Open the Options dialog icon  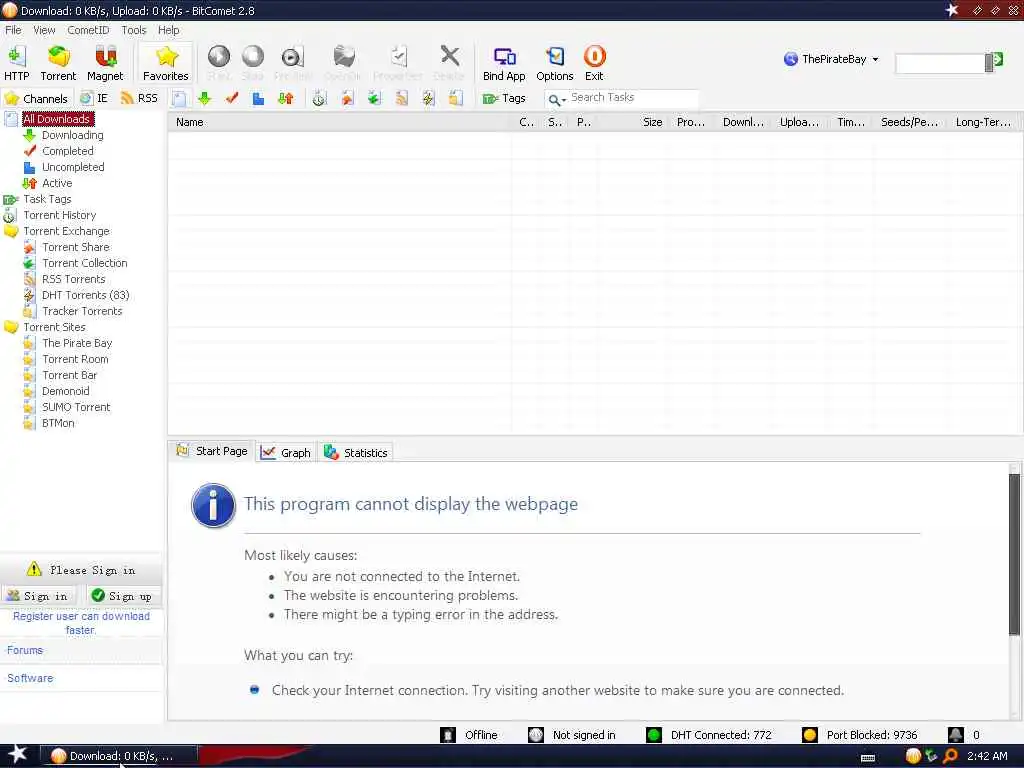click(554, 63)
